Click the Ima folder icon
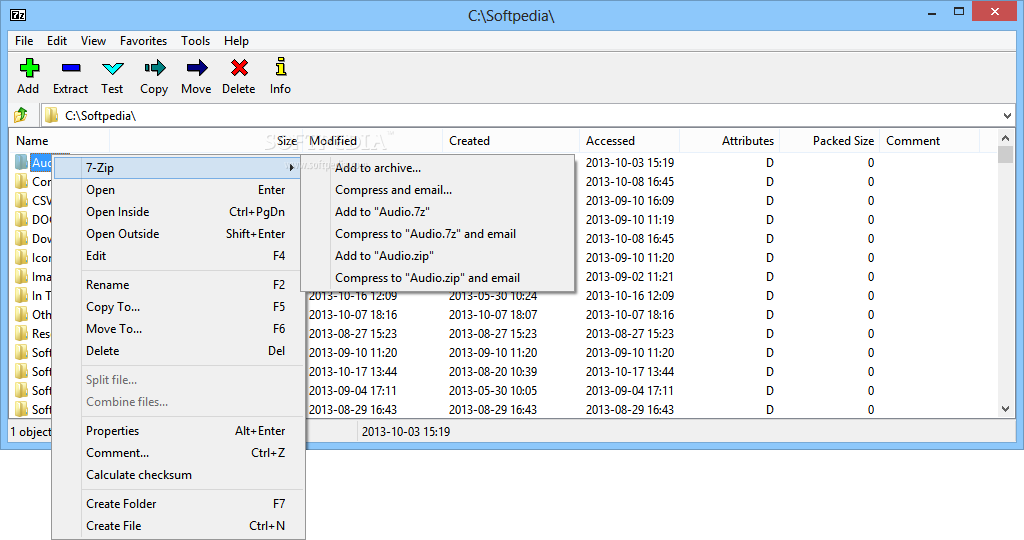The width and height of the screenshot is (1024, 540). (x=22, y=276)
